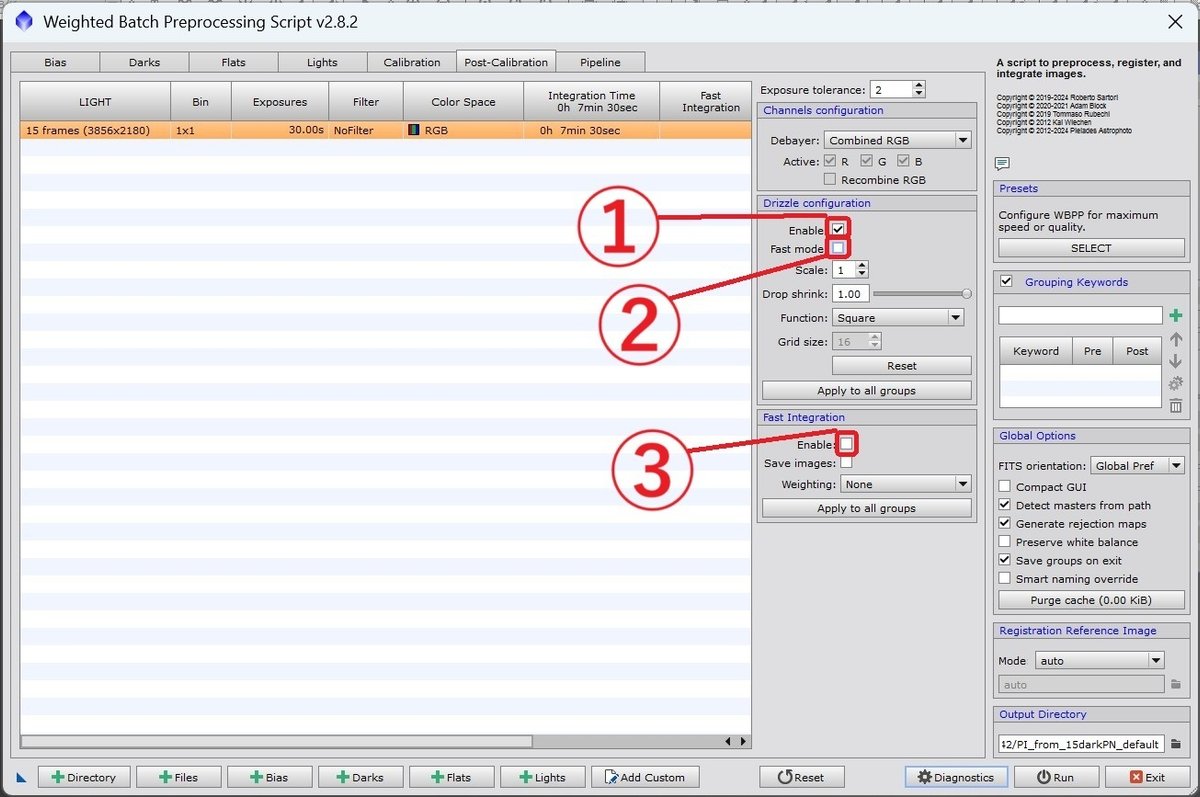Apply Drizzle settings to all groups
The height and width of the screenshot is (797, 1200).
[x=866, y=390]
